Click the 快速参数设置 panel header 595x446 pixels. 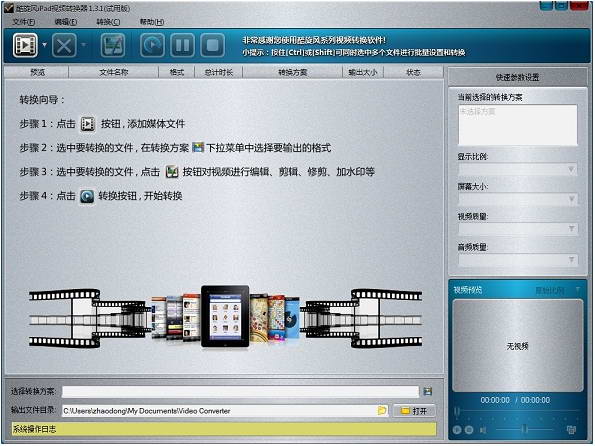tap(517, 77)
